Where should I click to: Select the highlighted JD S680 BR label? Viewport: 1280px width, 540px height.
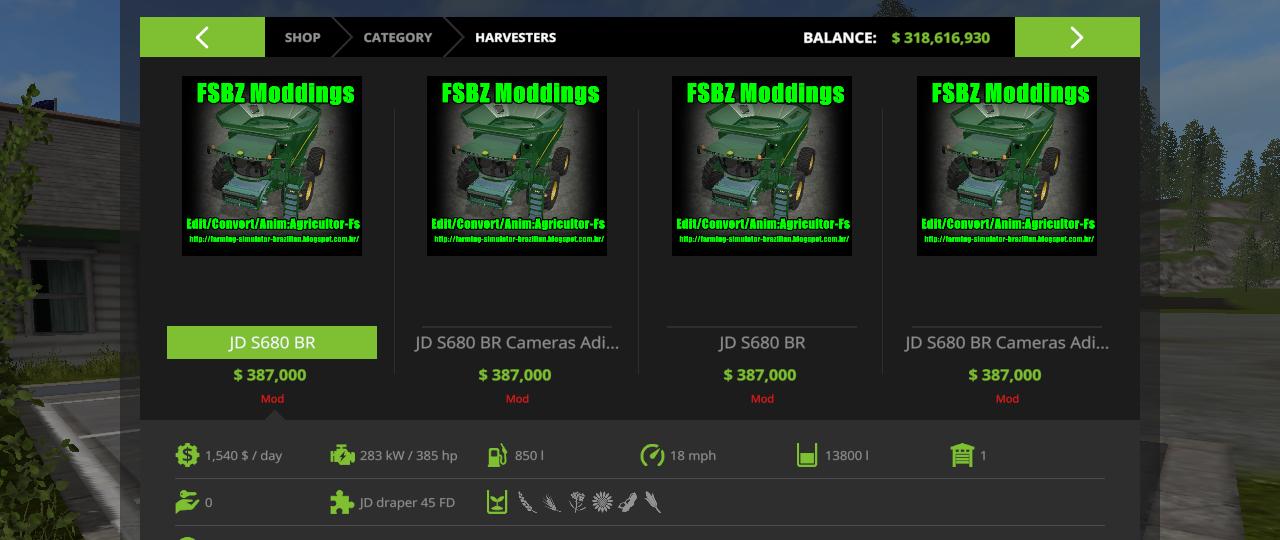click(272, 342)
